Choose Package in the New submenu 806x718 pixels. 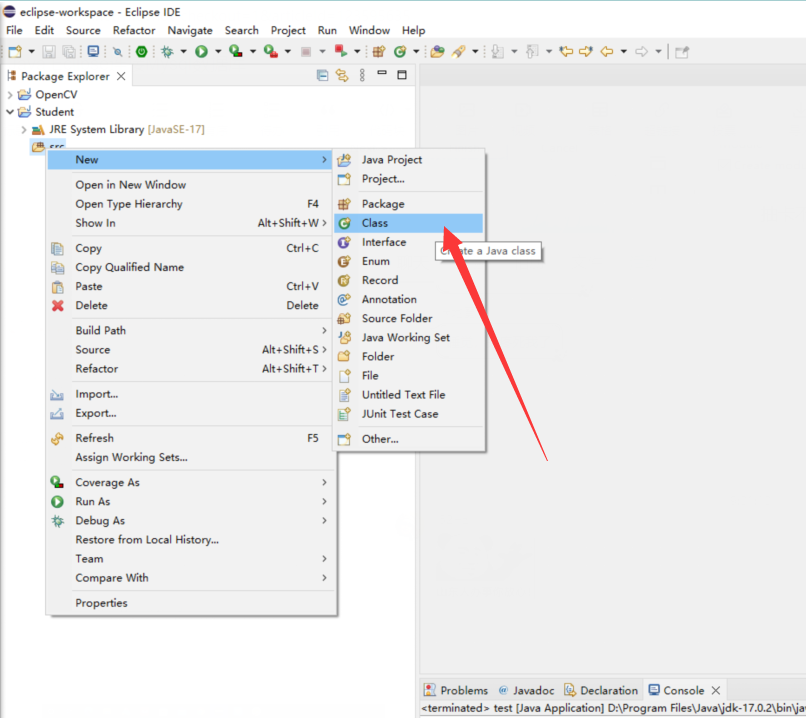point(409,204)
